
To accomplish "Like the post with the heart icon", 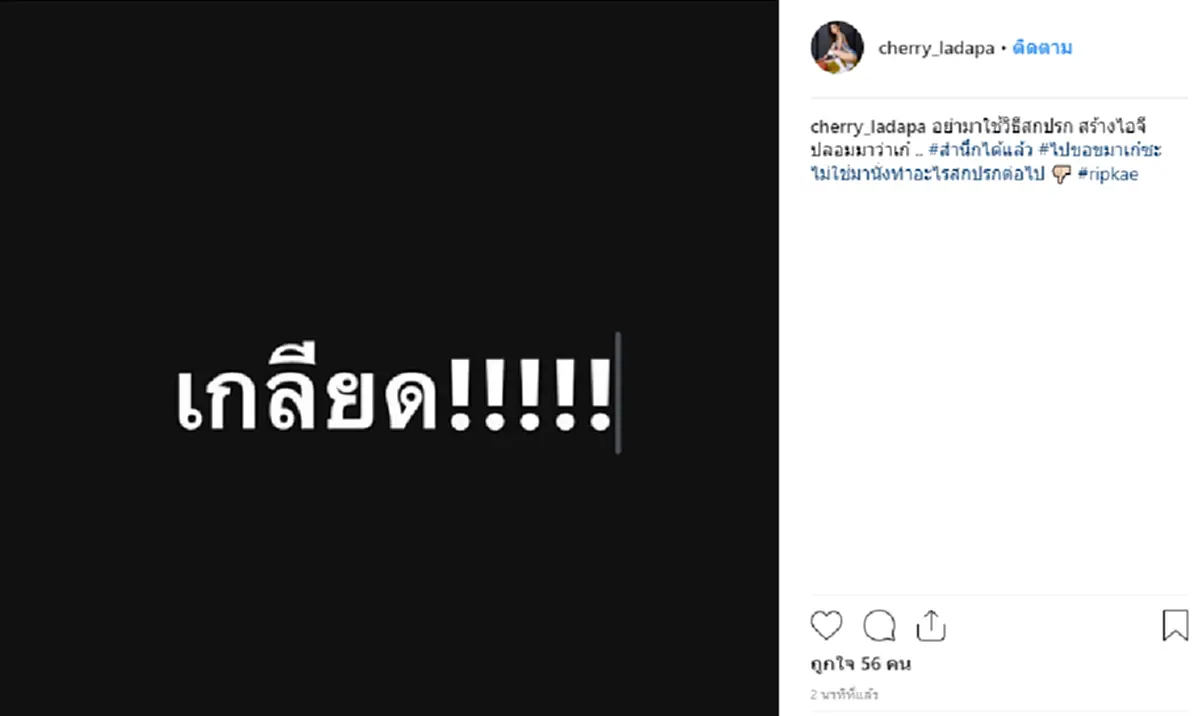I will 826,626.
